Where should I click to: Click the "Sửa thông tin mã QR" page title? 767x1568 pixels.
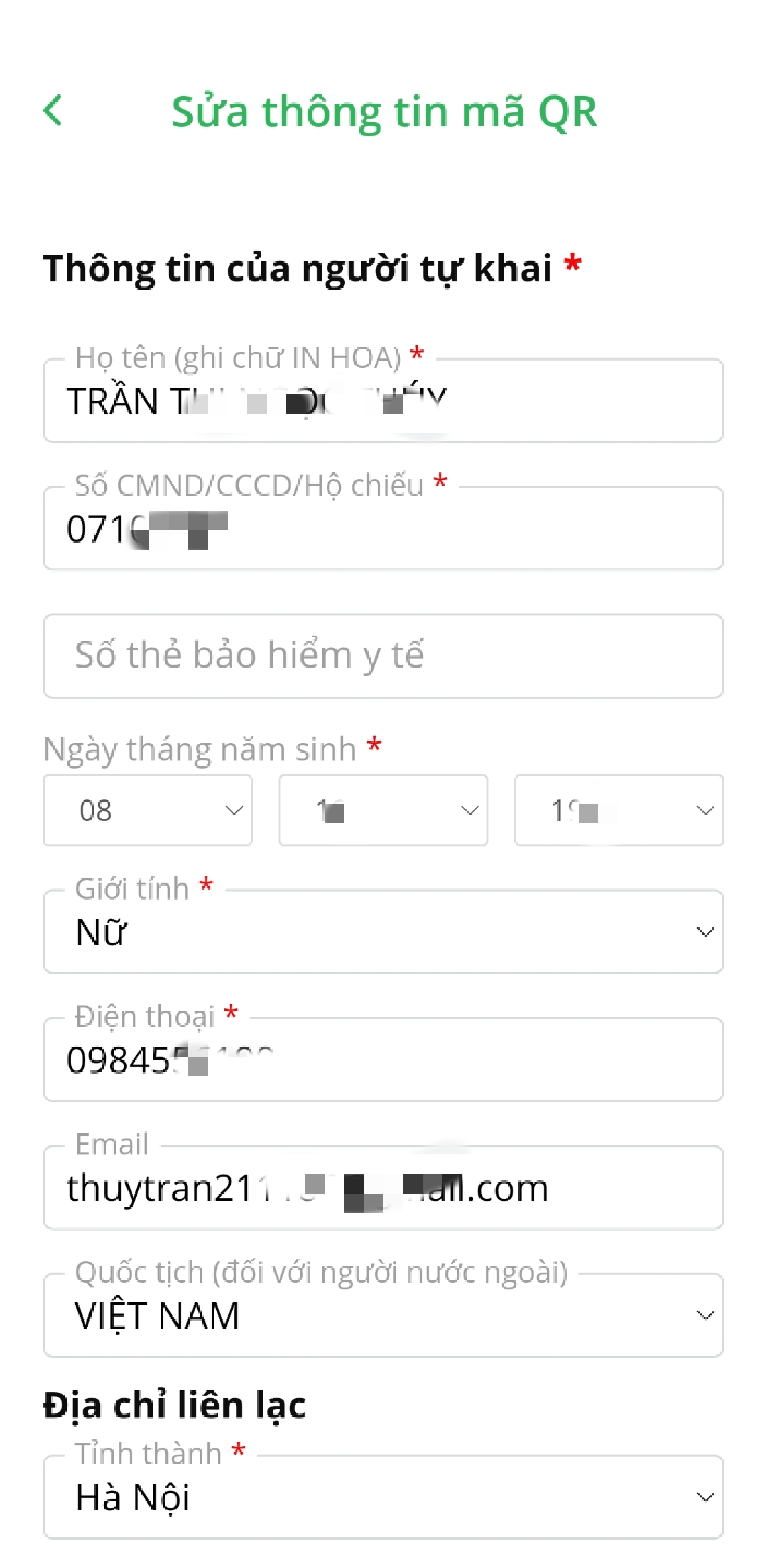tap(383, 112)
